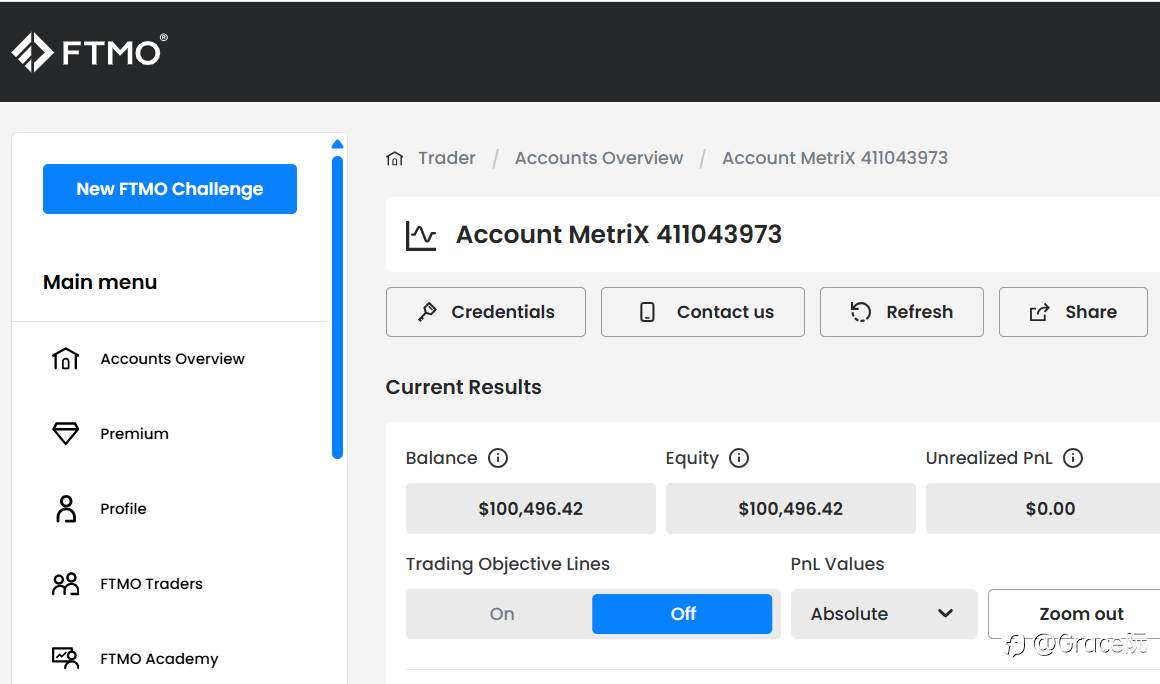Click Account MetriX 411043973 breadcrumb
The height and width of the screenshot is (684, 1160).
[834, 158]
